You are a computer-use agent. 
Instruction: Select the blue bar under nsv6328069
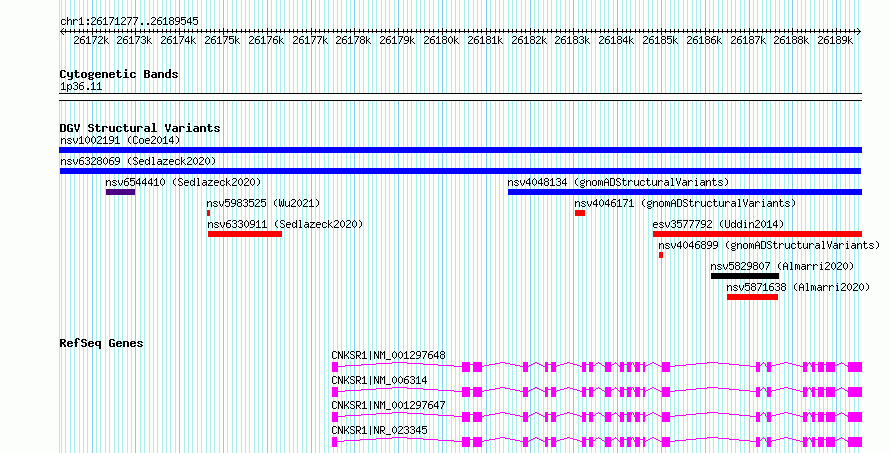(460, 171)
